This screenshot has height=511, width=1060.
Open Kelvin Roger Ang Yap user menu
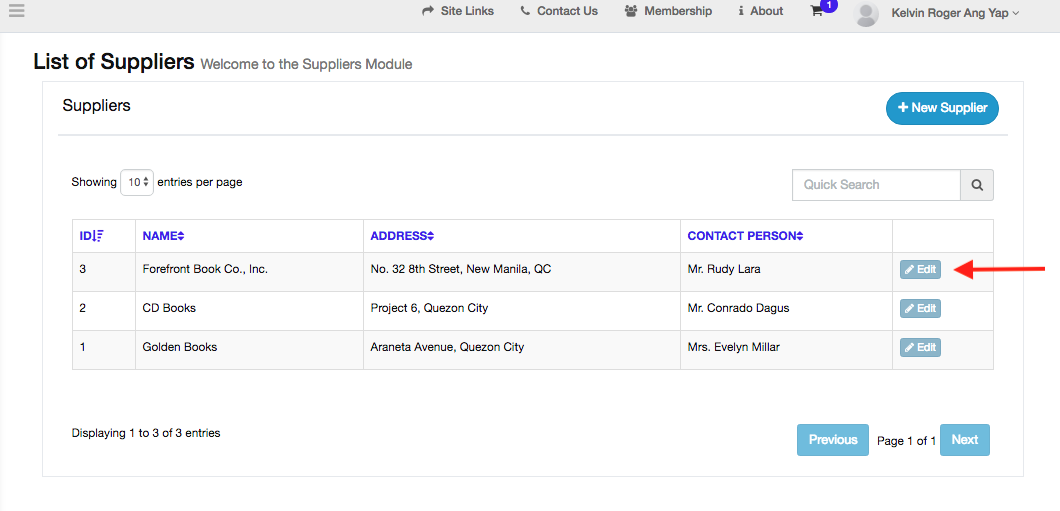954,13
